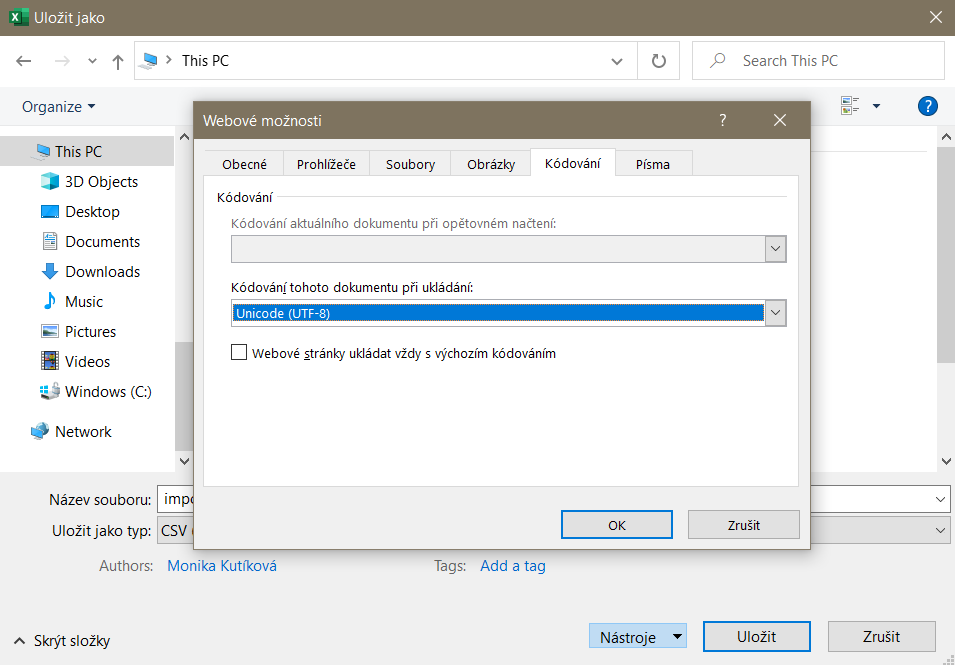Image resolution: width=955 pixels, height=665 pixels.
Task: Click the Search This PC field
Action: coord(818,61)
